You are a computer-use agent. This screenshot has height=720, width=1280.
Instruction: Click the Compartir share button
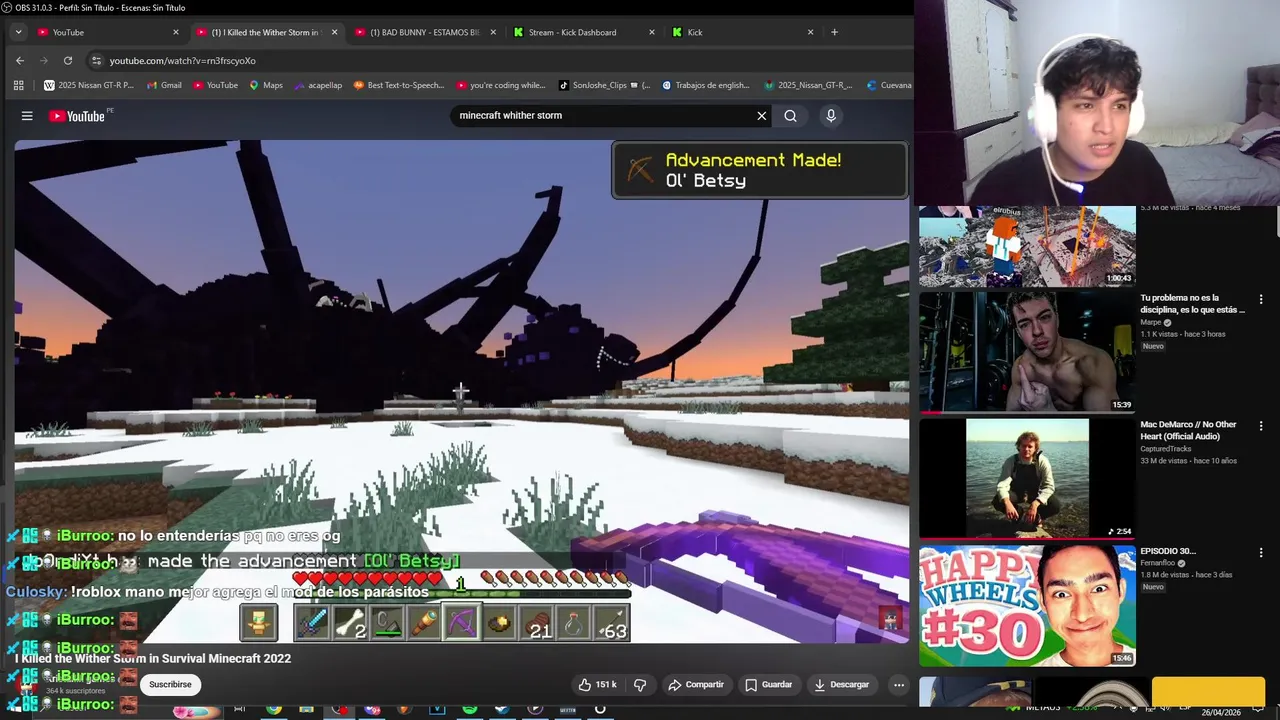point(696,684)
